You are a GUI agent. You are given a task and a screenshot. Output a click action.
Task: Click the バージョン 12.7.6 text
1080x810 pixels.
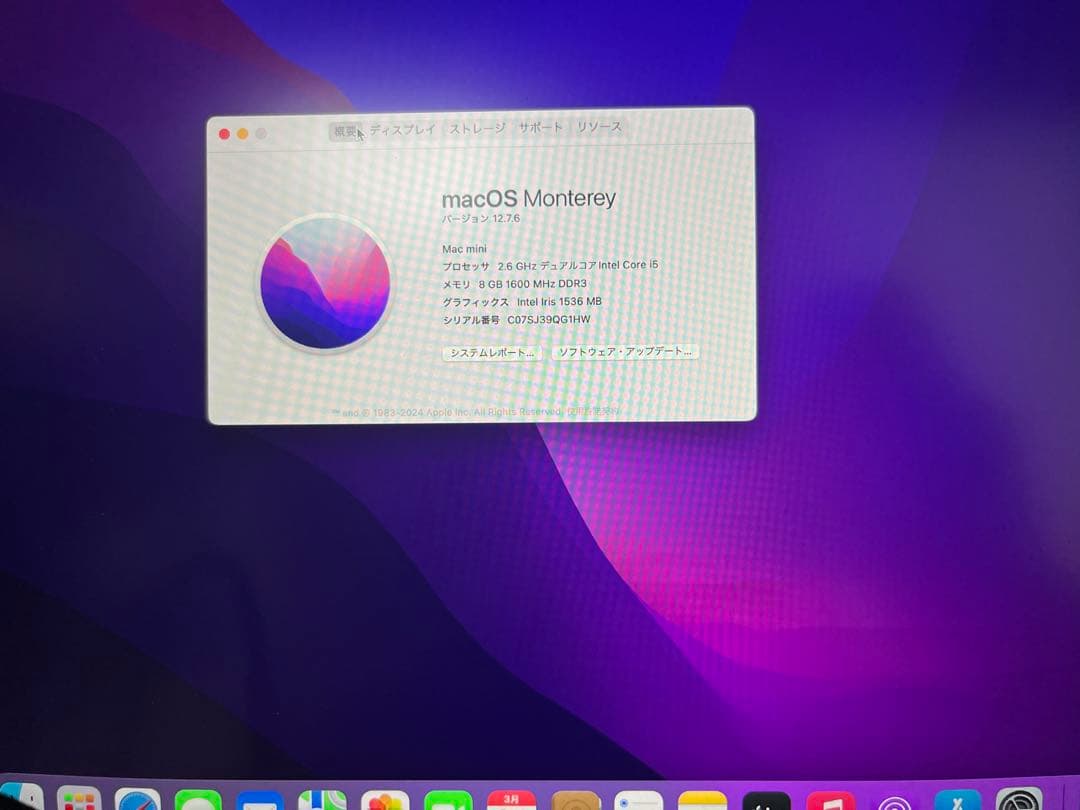481,218
